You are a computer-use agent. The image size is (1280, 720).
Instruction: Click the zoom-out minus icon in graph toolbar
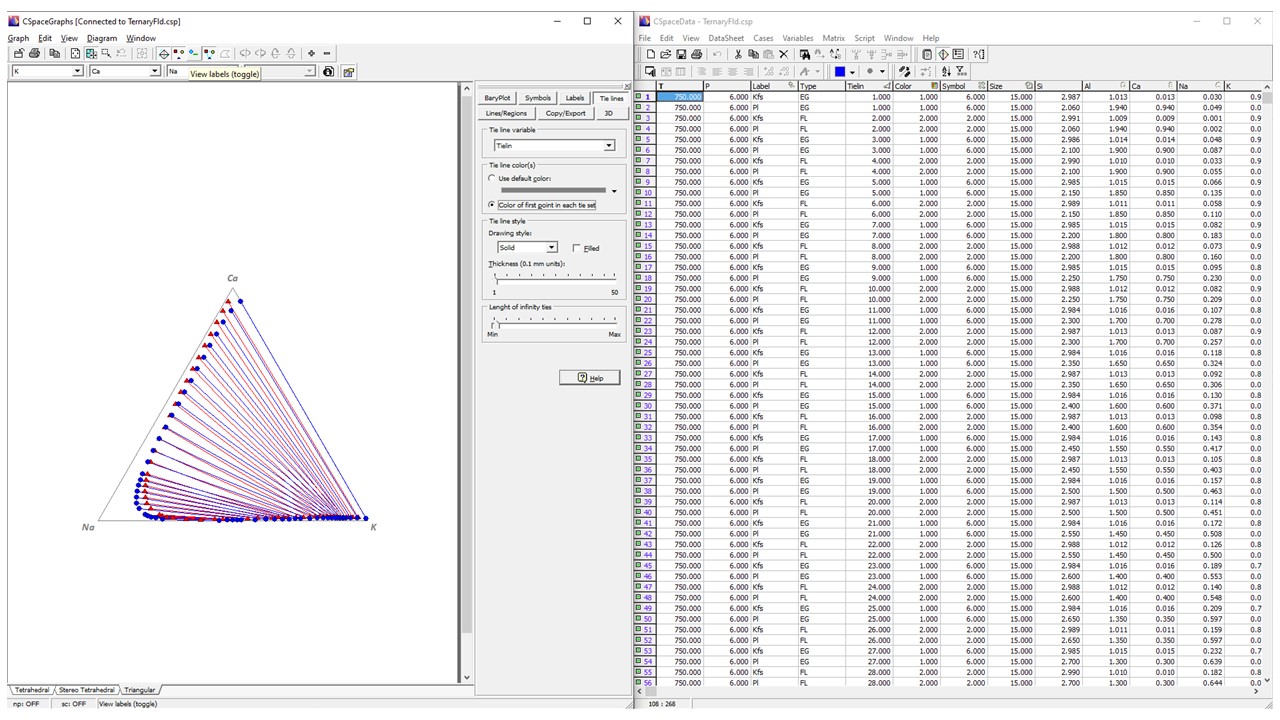(327, 53)
